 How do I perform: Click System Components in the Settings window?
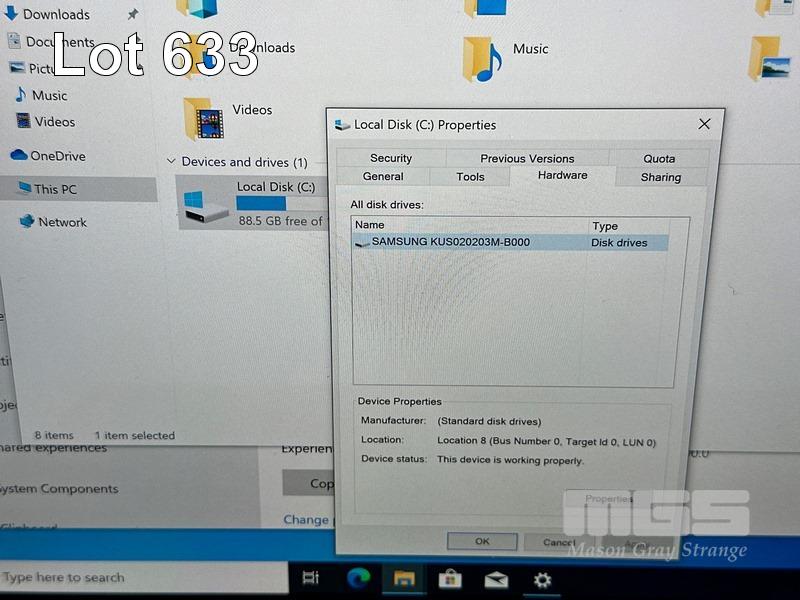point(59,489)
